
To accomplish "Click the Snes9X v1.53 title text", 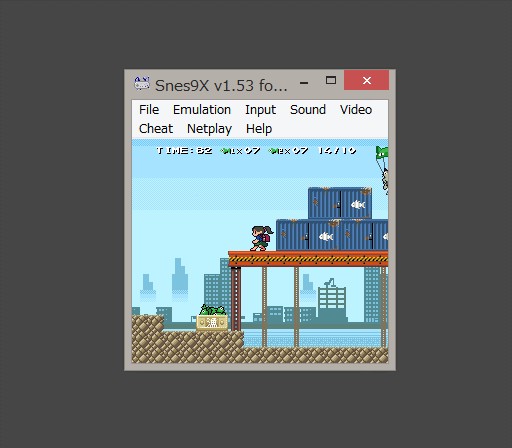I will tap(221, 86).
